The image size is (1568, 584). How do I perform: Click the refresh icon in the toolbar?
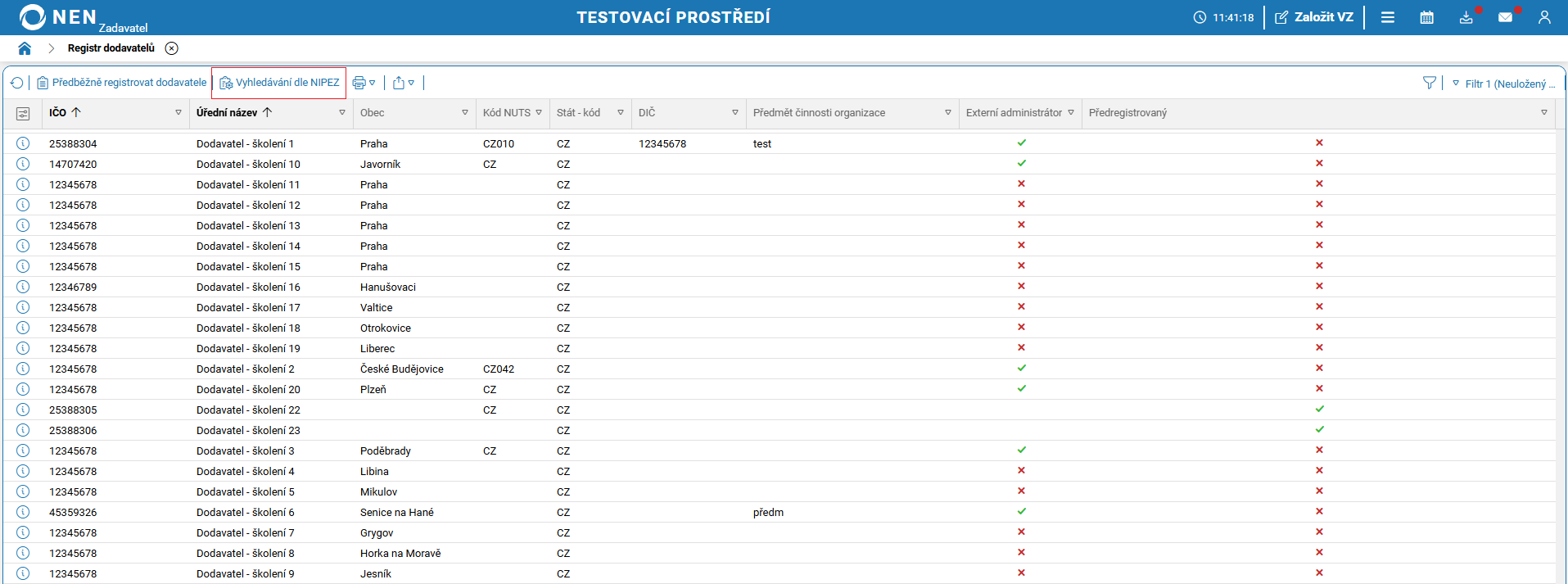tap(17, 83)
